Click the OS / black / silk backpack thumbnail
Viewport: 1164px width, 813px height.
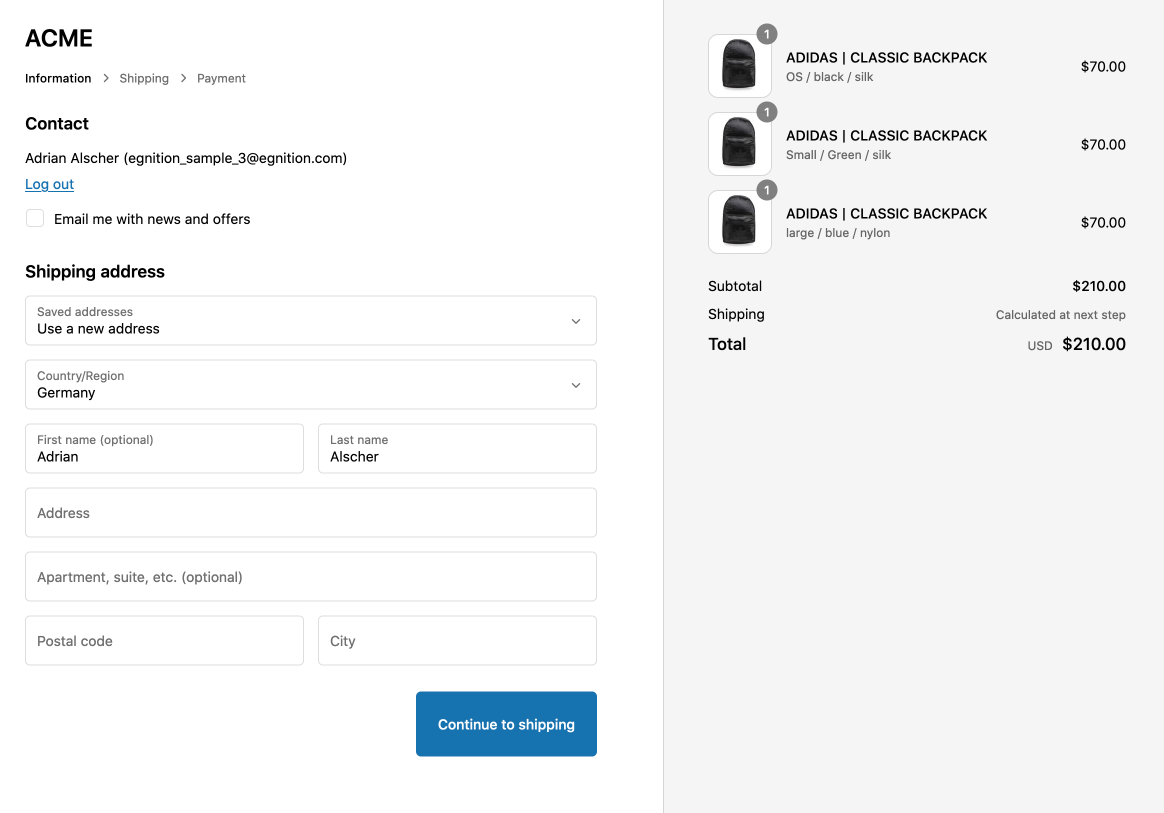click(739, 66)
